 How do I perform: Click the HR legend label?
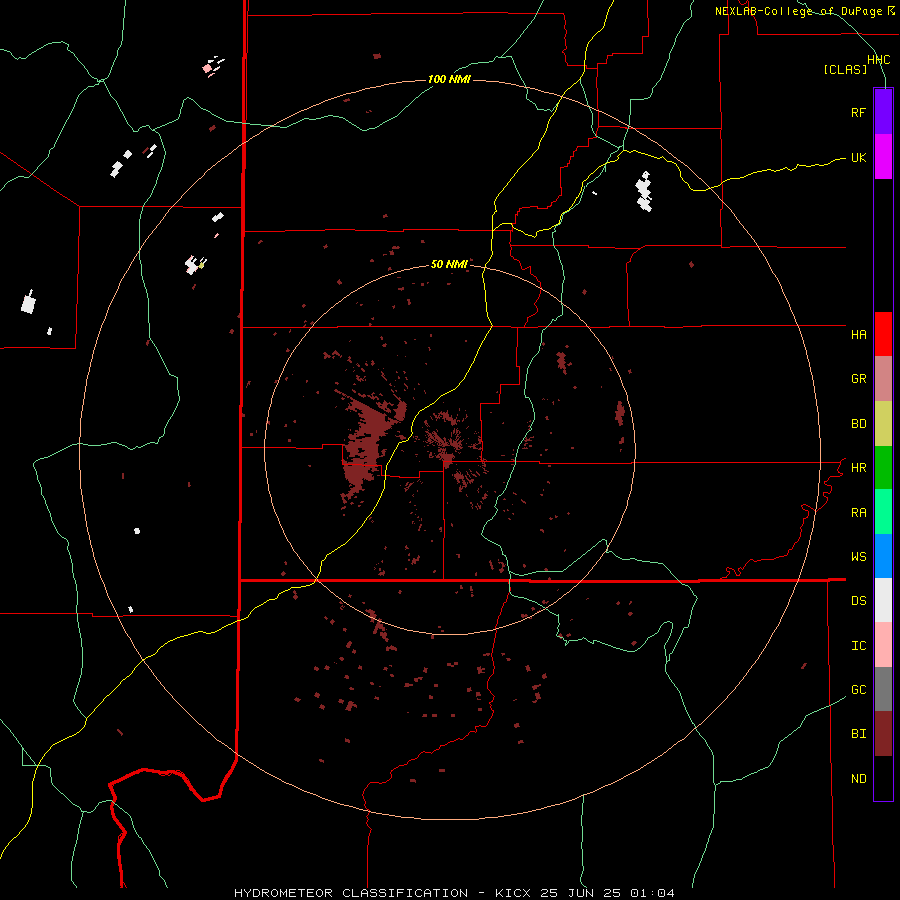pos(858,468)
